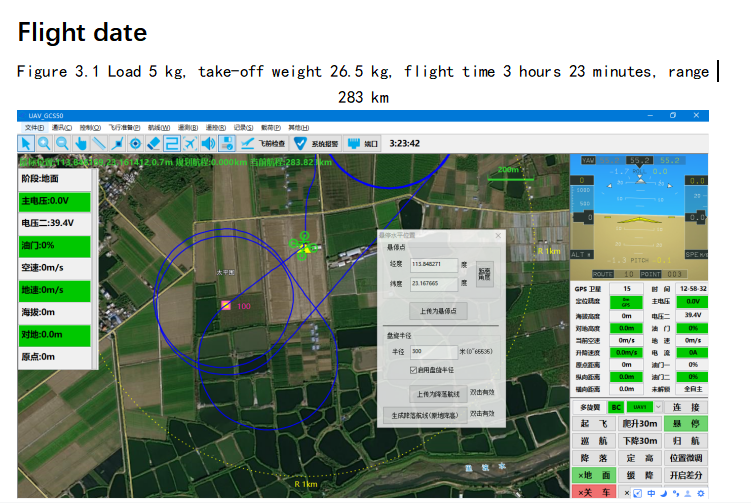
Task: Open the 通讯(C) menu
Action: point(62,128)
